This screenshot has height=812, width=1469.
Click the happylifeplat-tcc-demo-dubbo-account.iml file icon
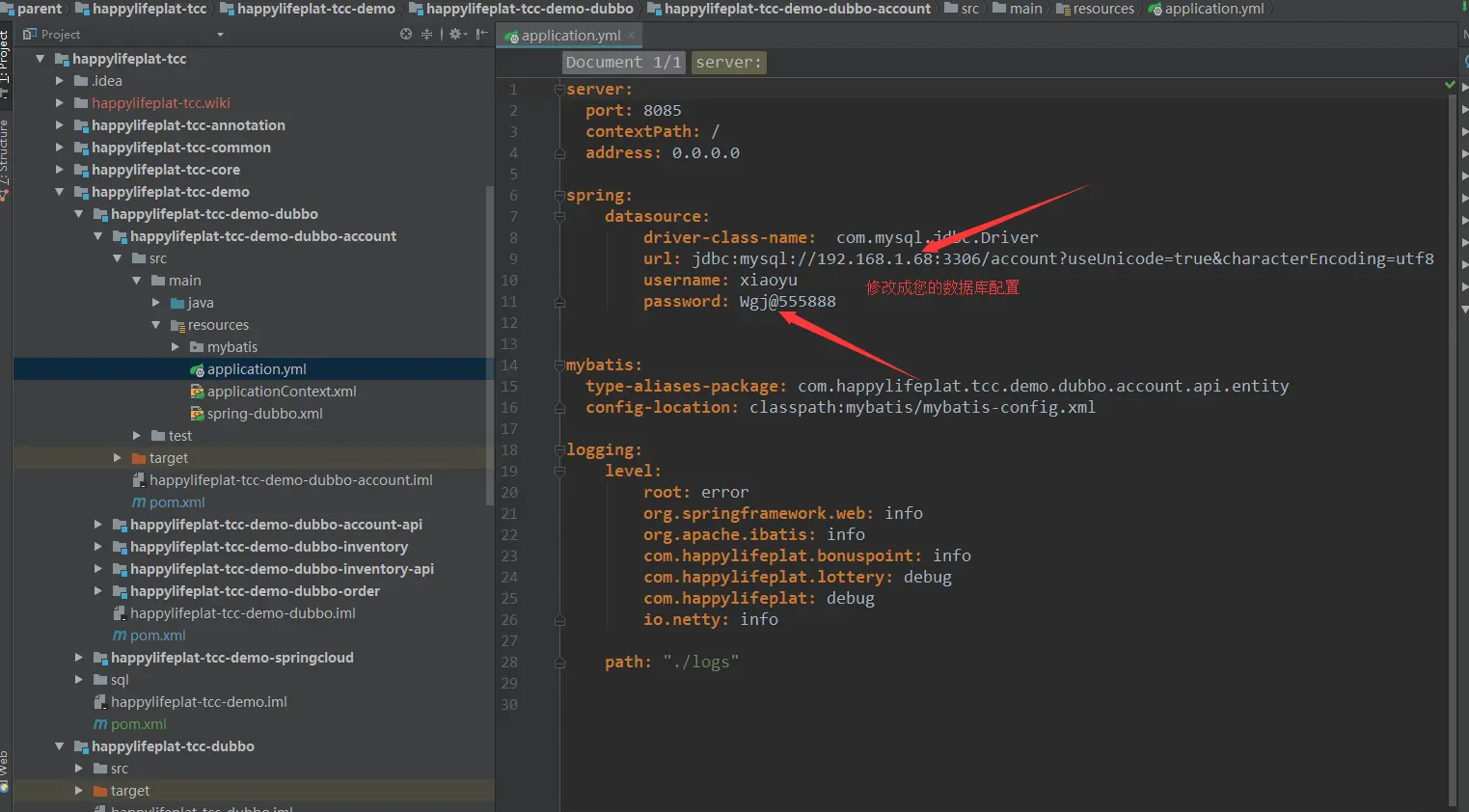[139, 480]
